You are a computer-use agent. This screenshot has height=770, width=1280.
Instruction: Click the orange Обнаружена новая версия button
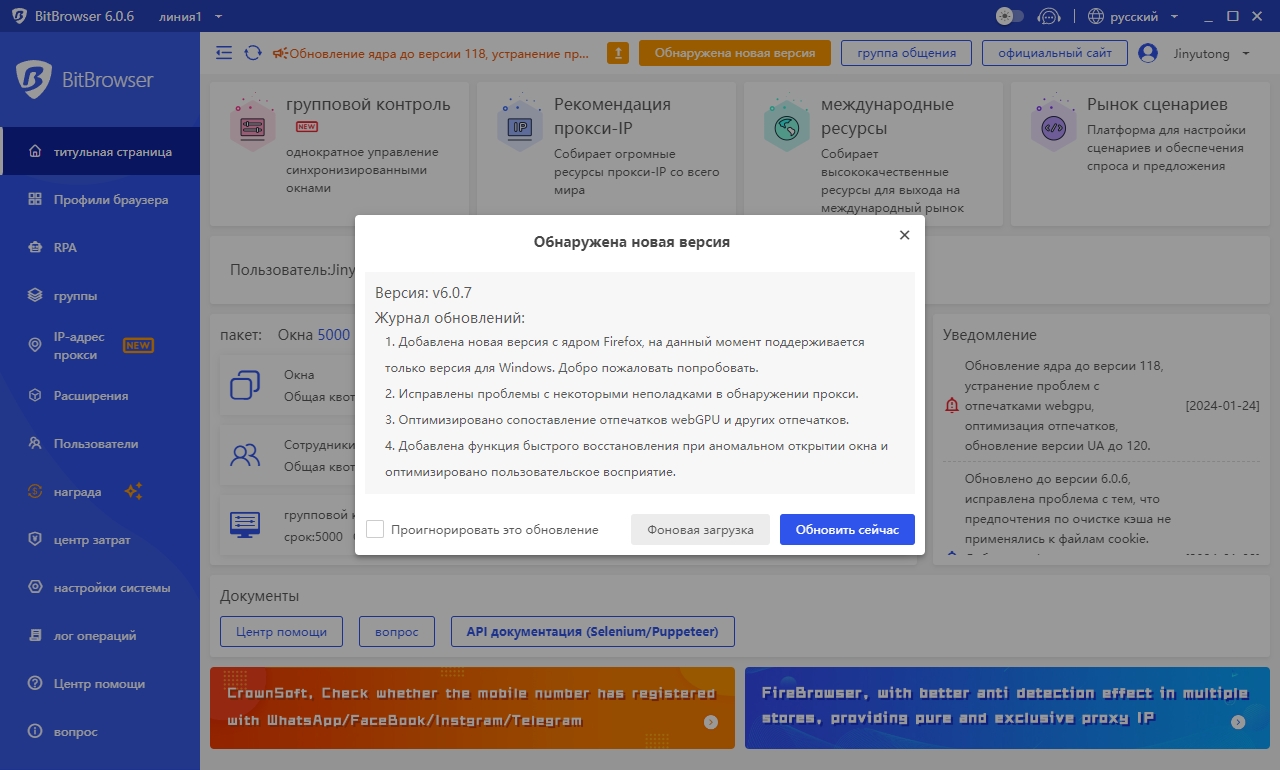735,53
